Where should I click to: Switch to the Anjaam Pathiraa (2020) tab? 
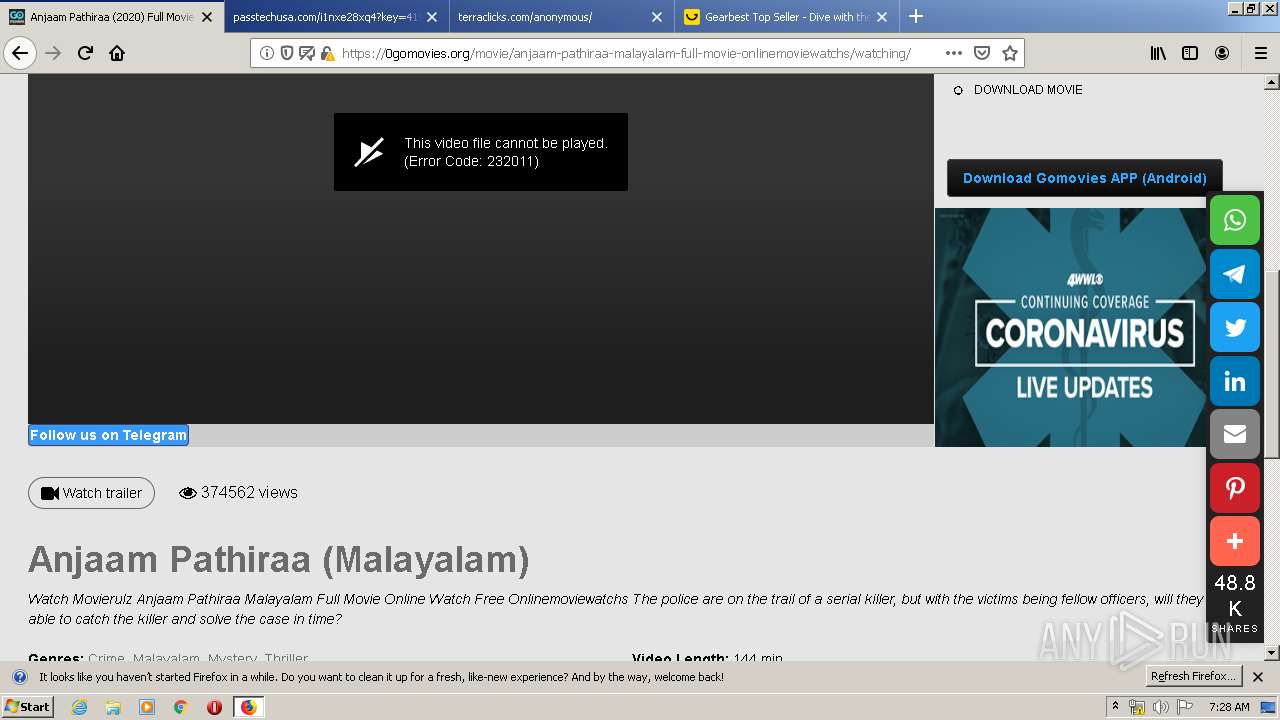[111, 17]
